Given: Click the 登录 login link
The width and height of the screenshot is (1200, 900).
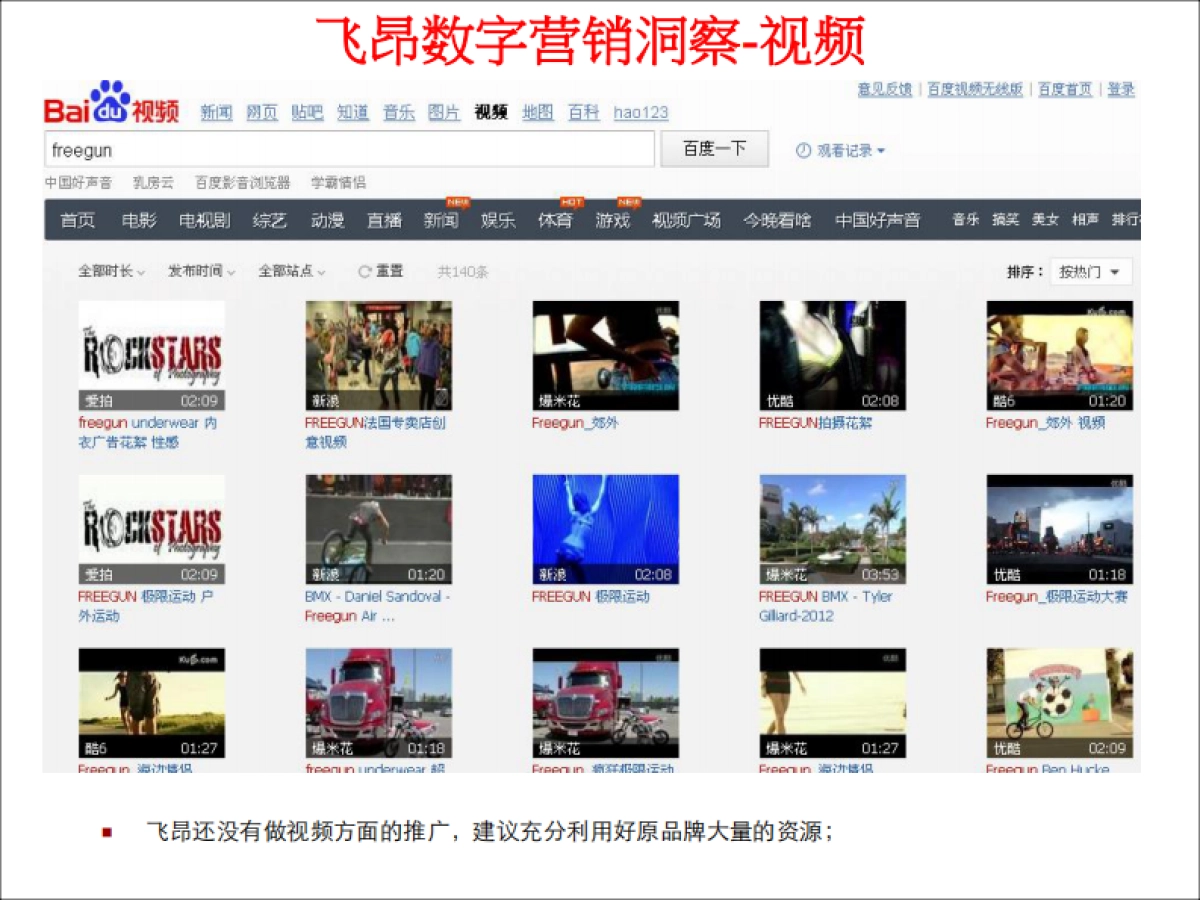Looking at the screenshot, I should [x=1121, y=89].
